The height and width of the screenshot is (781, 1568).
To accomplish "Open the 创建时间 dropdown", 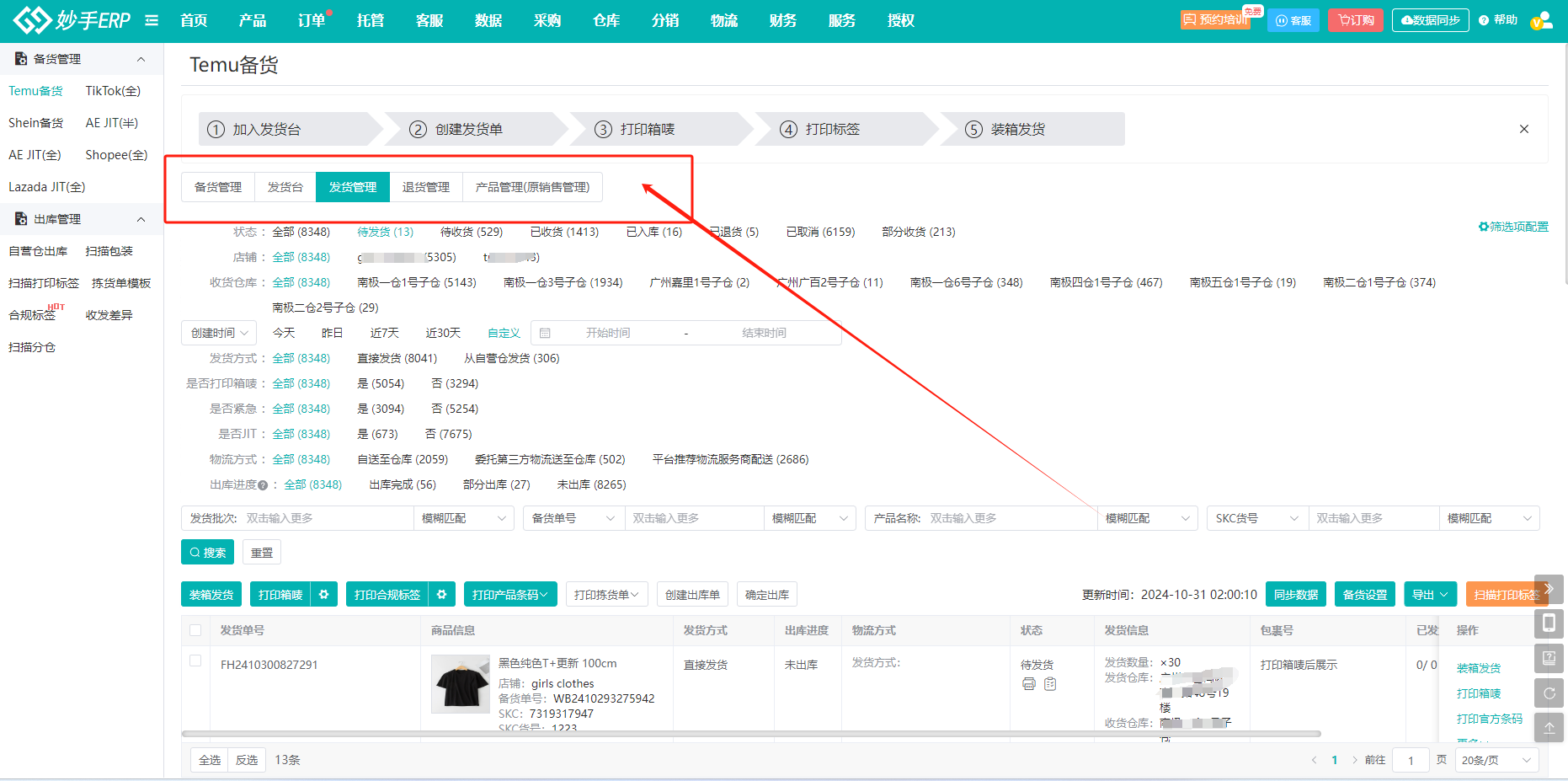I will pyautogui.click(x=219, y=334).
